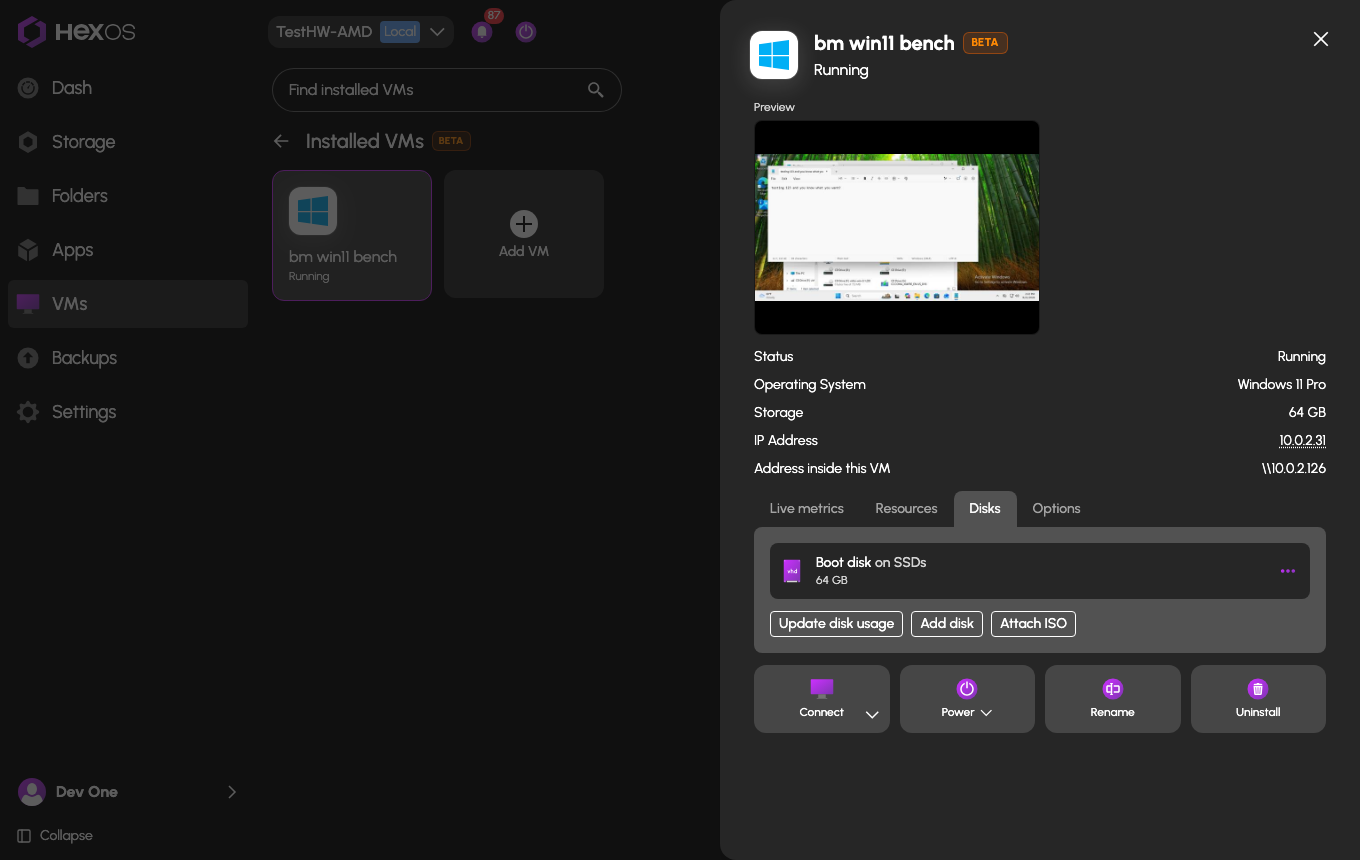Viewport: 1360px width, 860px height.
Task: Click the vhd disk icon
Action: (x=792, y=571)
